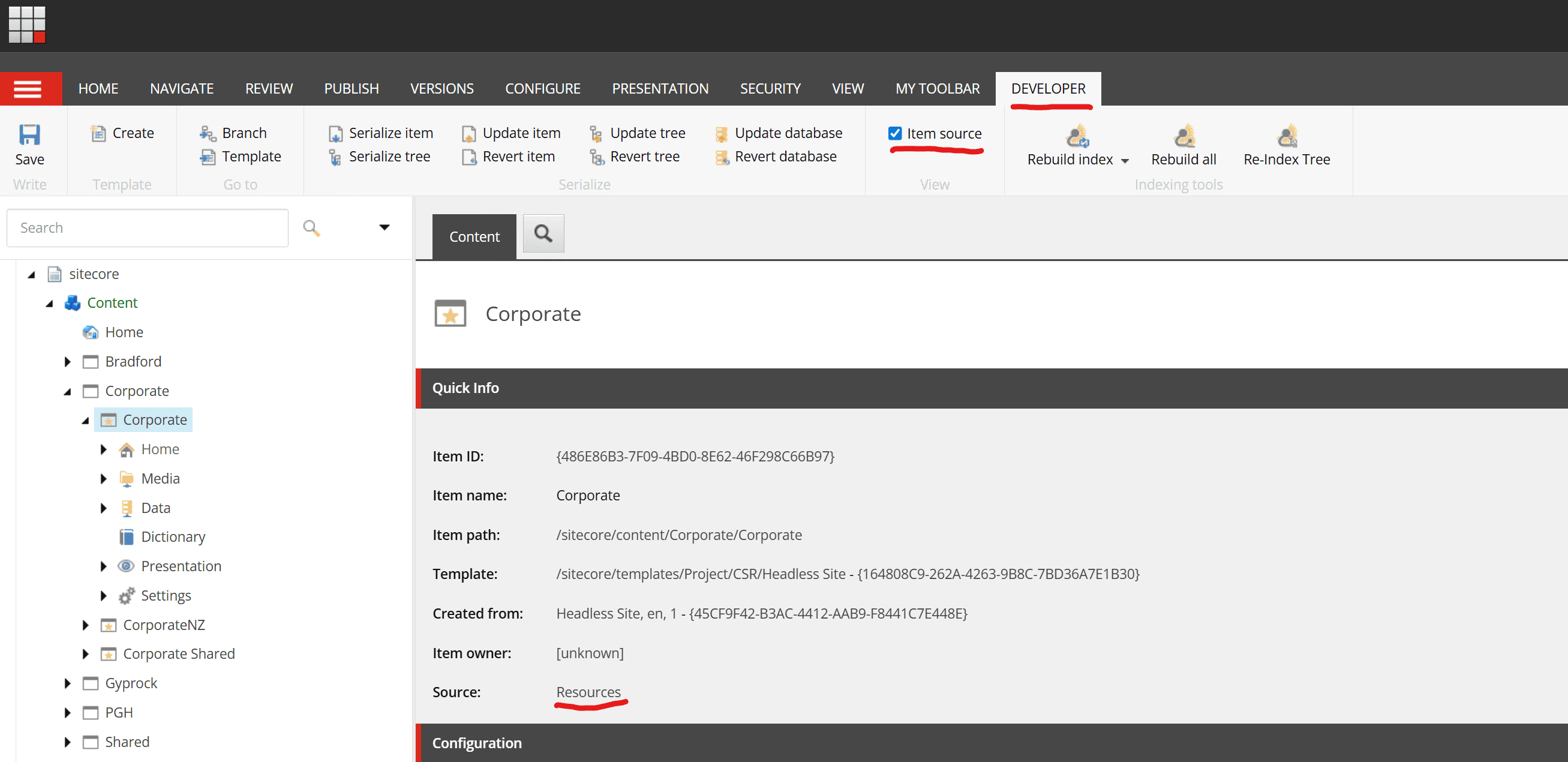Select the Dictionary item in tree
The width and height of the screenshot is (1568, 762).
pos(172,537)
